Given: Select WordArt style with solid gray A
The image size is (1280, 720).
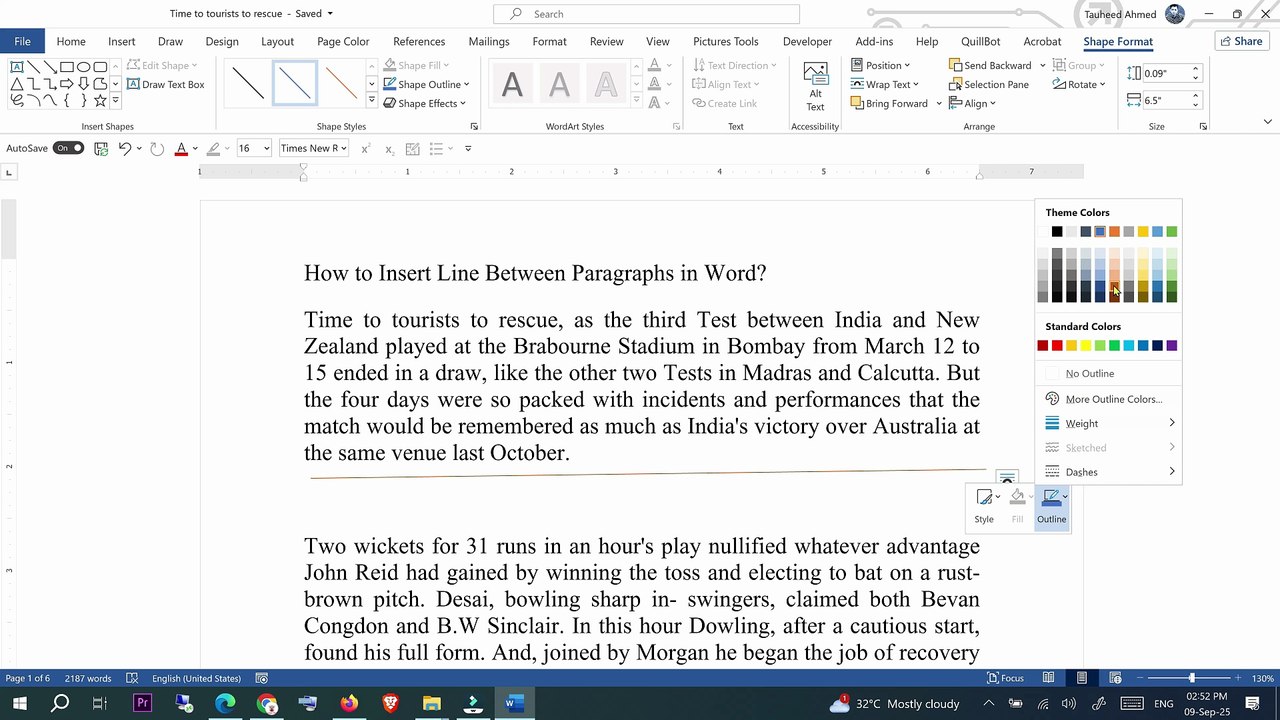Looking at the screenshot, I should pos(512,84).
